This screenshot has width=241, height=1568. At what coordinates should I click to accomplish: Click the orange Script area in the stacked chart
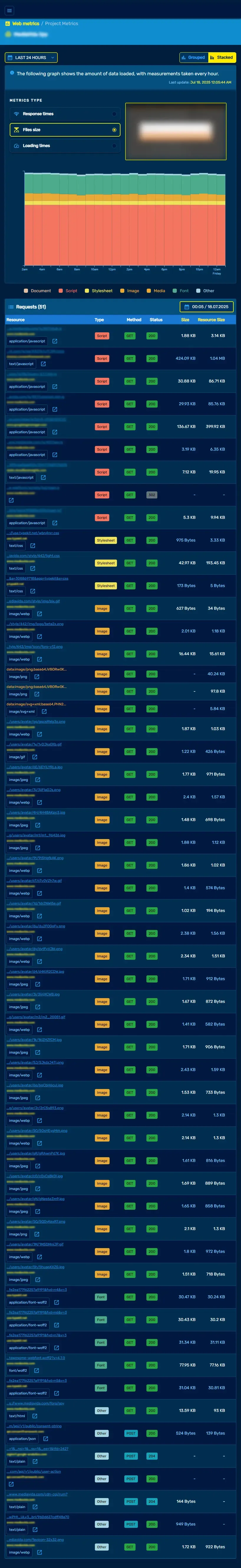click(x=124, y=234)
